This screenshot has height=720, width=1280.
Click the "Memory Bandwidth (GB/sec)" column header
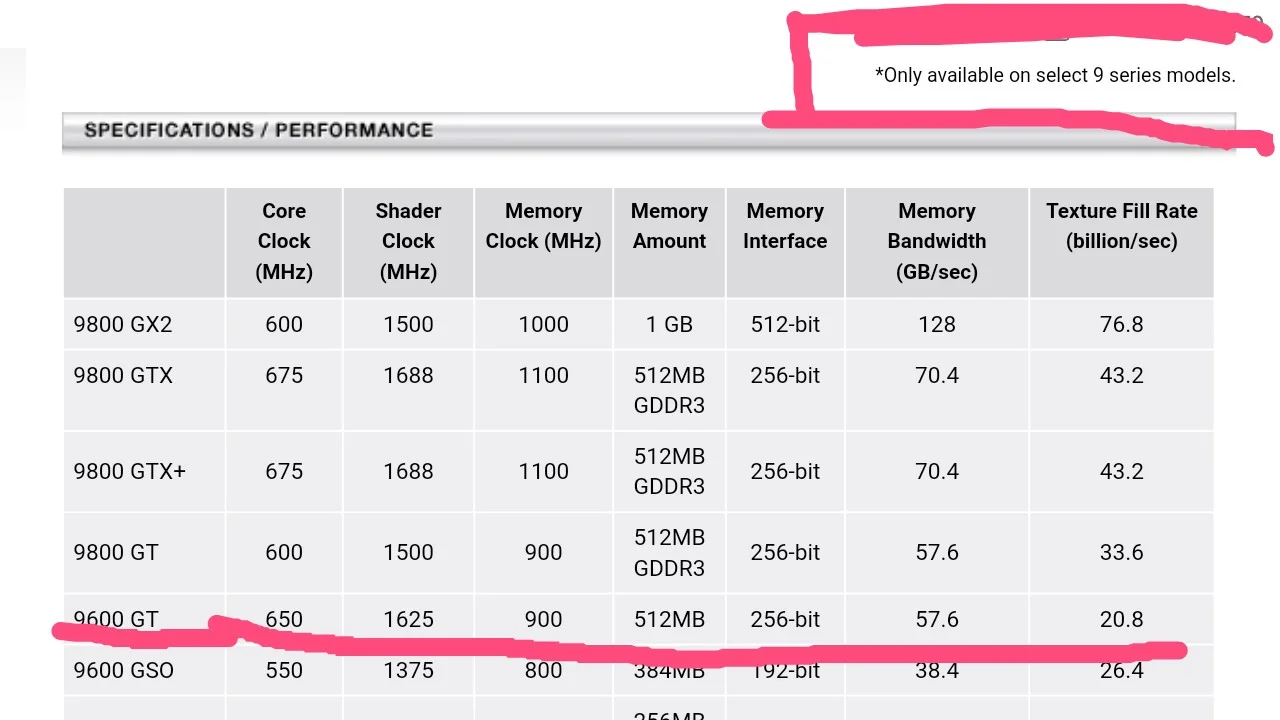(x=937, y=241)
